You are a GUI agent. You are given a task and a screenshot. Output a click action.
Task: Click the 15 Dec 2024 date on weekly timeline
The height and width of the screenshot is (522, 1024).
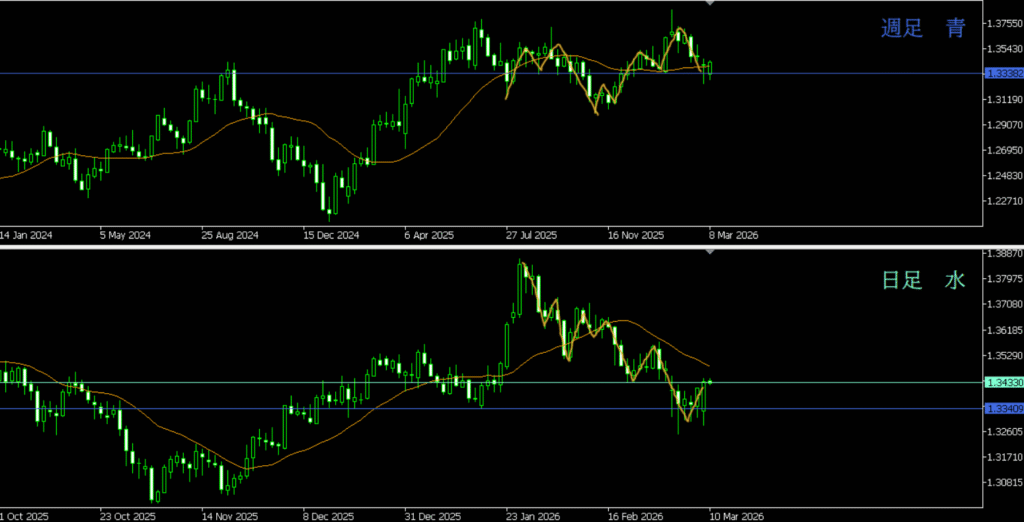coord(332,236)
